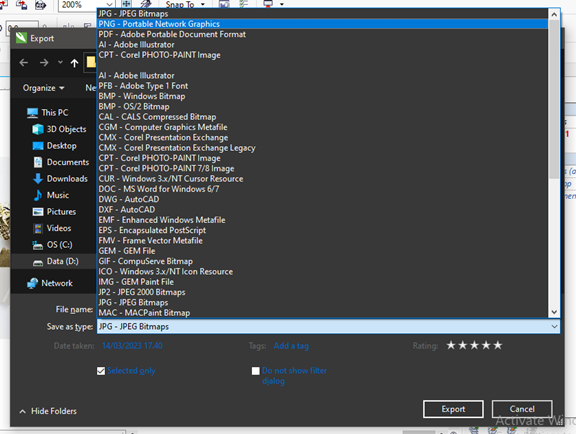The image size is (576, 434).
Task: Select This PC in navigation pane
Action: coord(48,112)
